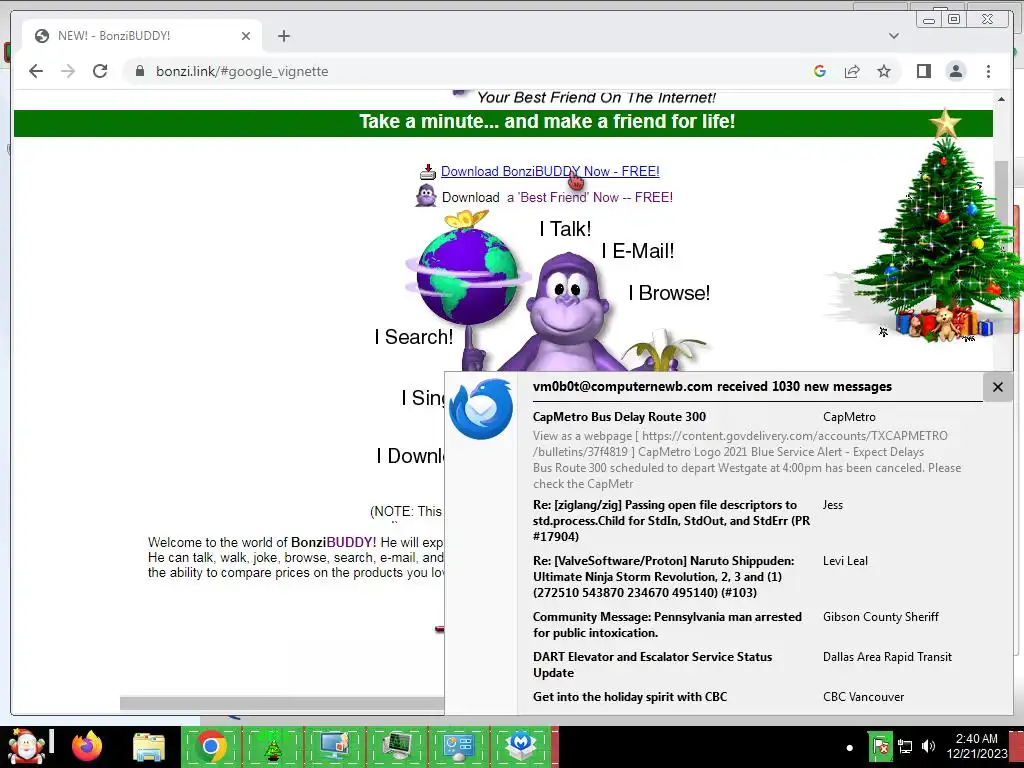Open the green terminal computer taskbar app
The image size is (1024, 768).
click(x=396, y=746)
